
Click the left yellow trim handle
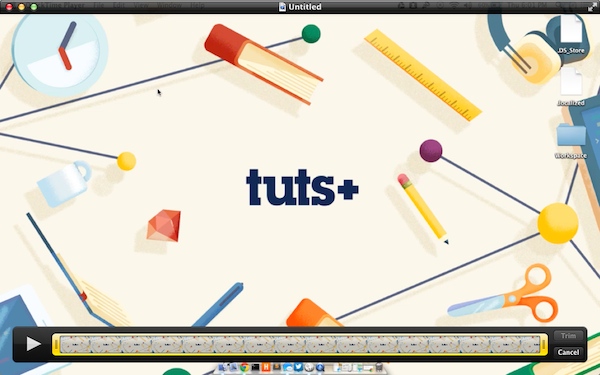(x=56, y=344)
